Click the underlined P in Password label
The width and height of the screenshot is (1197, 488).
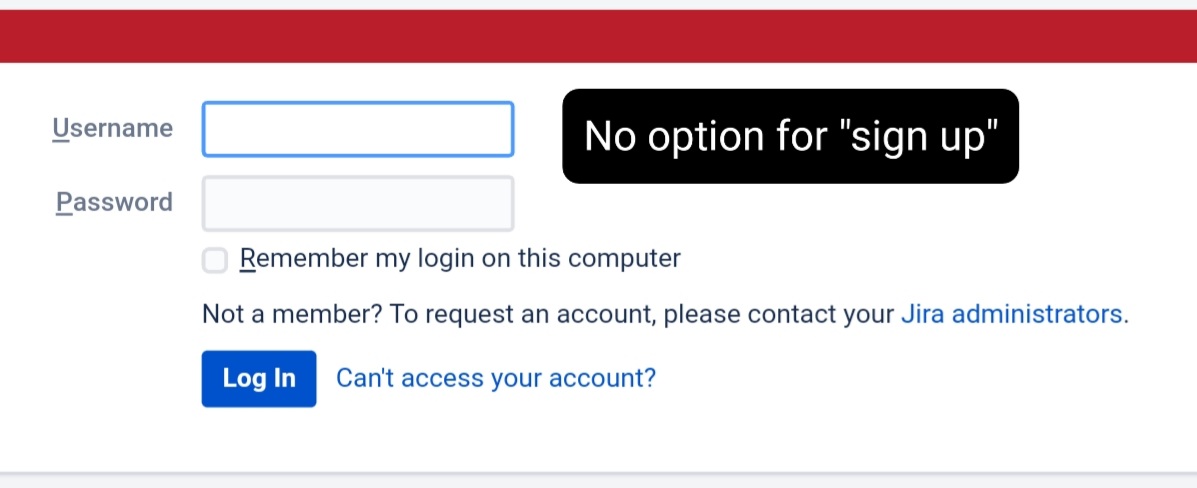point(64,202)
